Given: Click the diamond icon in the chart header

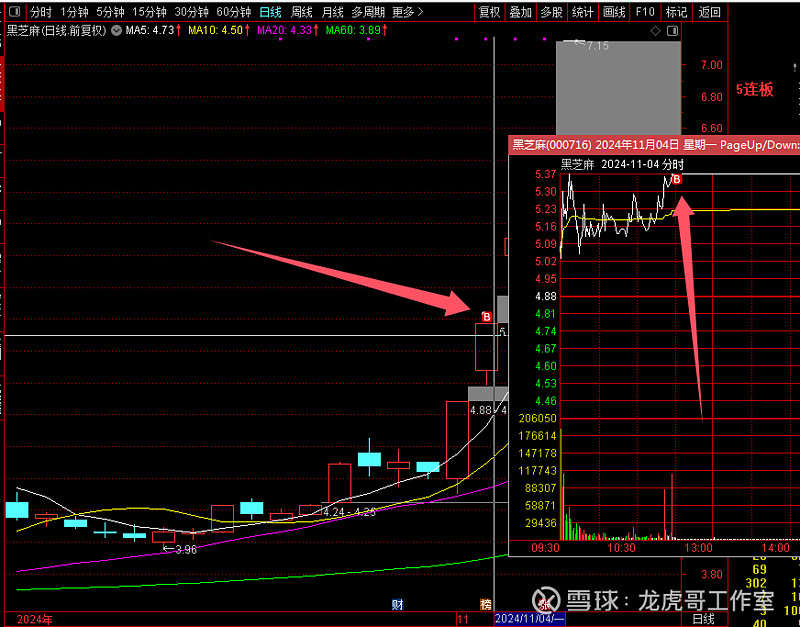Looking at the screenshot, I should 656,31.
